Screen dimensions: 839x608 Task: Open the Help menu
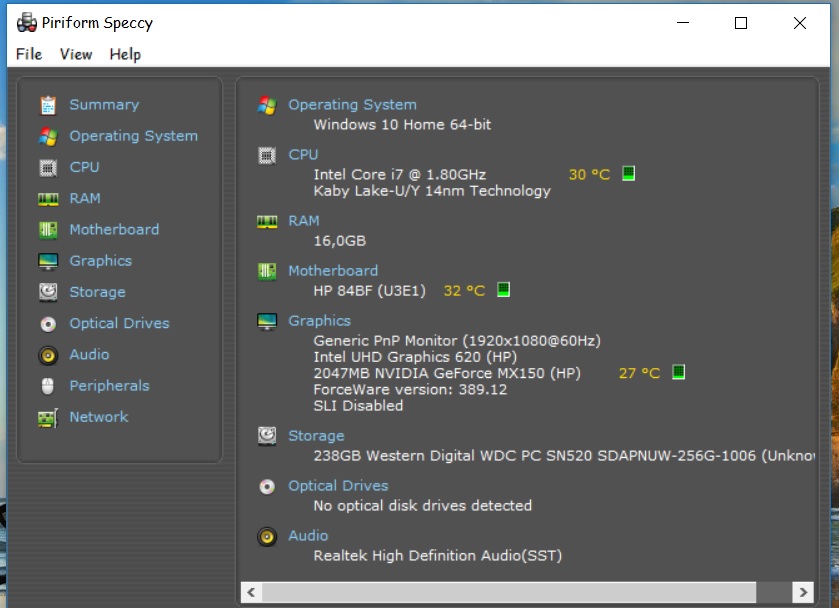125,54
